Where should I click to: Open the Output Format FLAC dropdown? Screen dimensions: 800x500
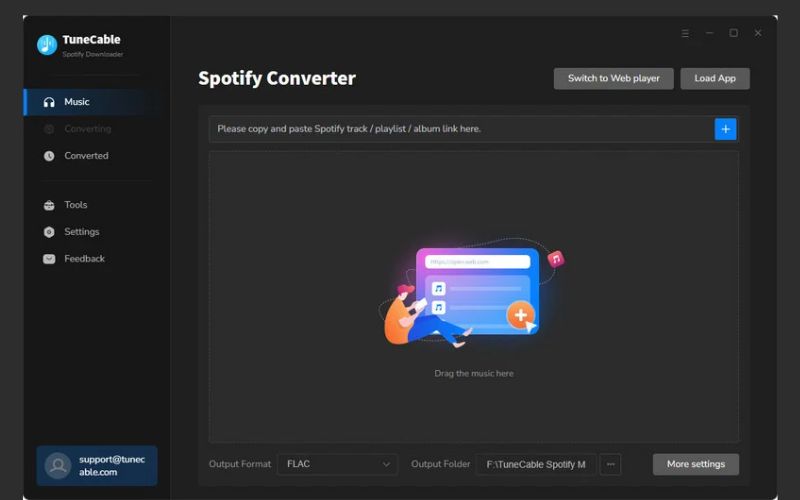337,464
